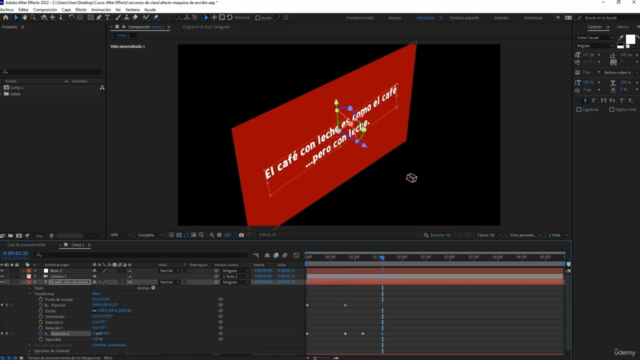
Task: Hide the Cámara 1 layer eye
Action: click(x=2, y=276)
